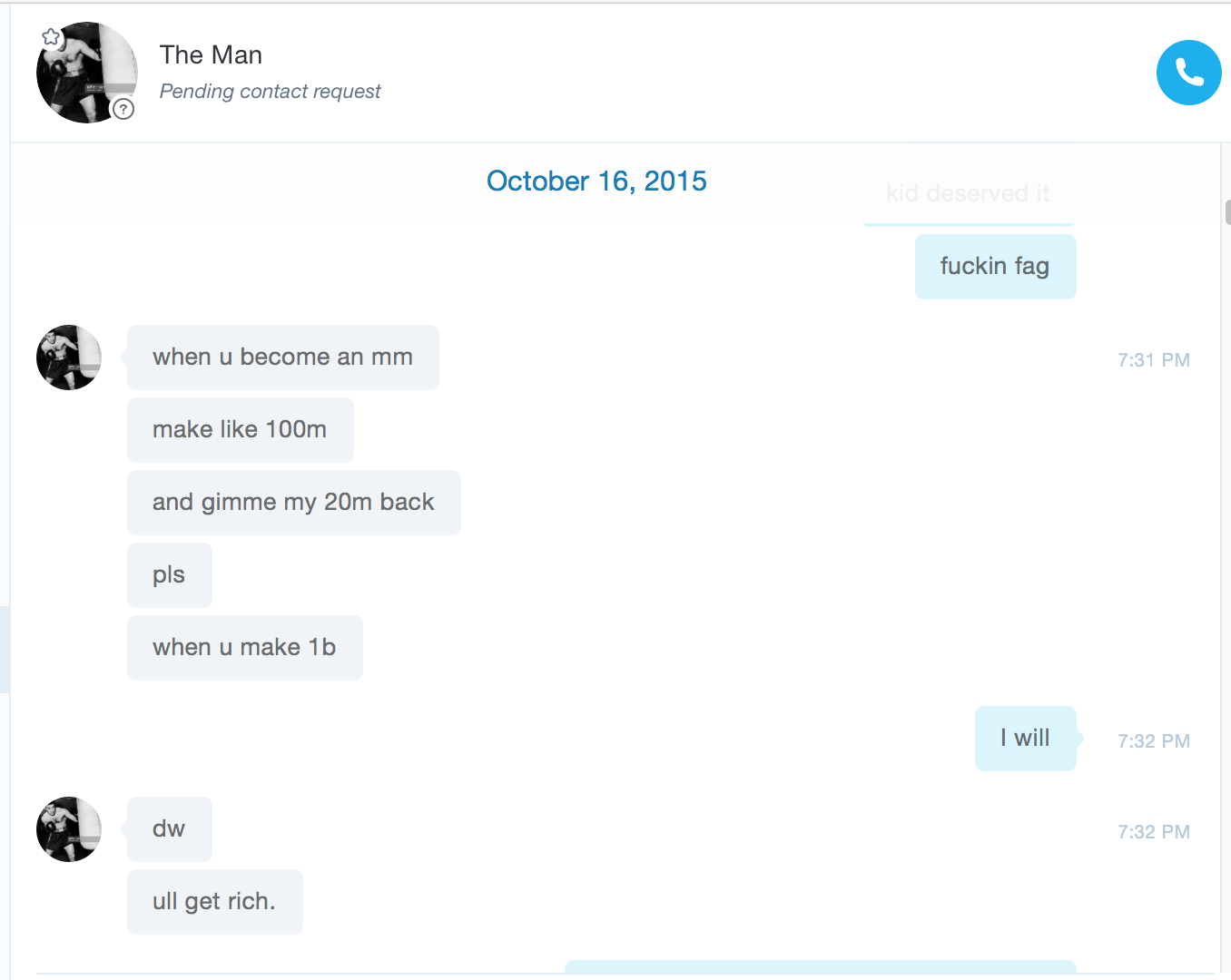Click the favorite star on the profile picture
Image resolution: width=1231 pixels, height=980 pixels.
click(51, 37)
